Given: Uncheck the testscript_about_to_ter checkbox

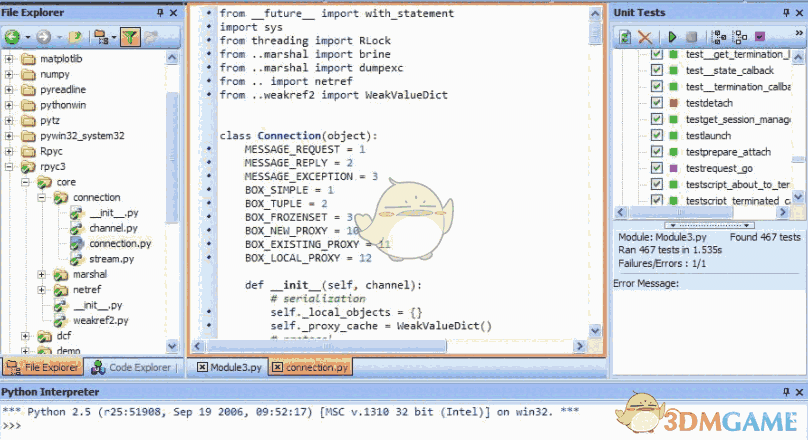Looking at the screenshot, I should (x=656, y=184).
